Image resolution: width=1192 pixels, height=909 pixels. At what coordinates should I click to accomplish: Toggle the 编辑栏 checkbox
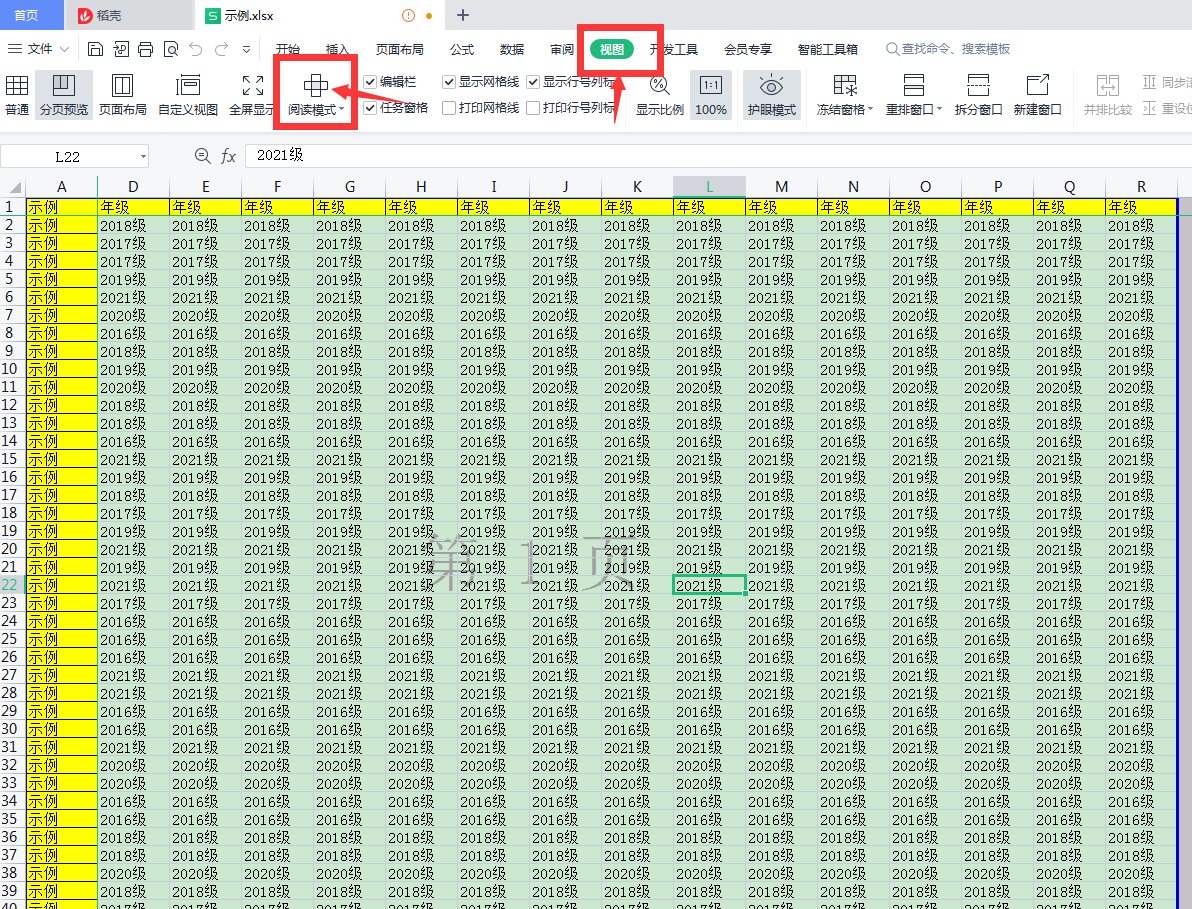pyautogui.click(x=370, y=82)
